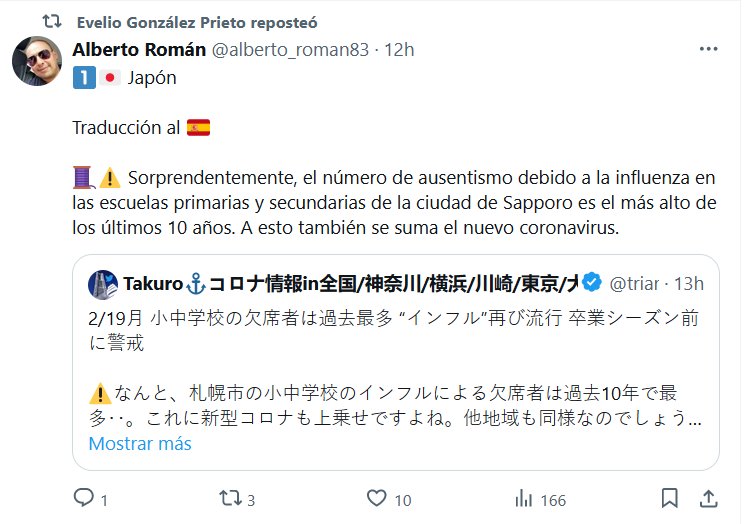Reply to Alberto Román's post
The width and height of the screenshot is (744, 524).
coord(84,497)
